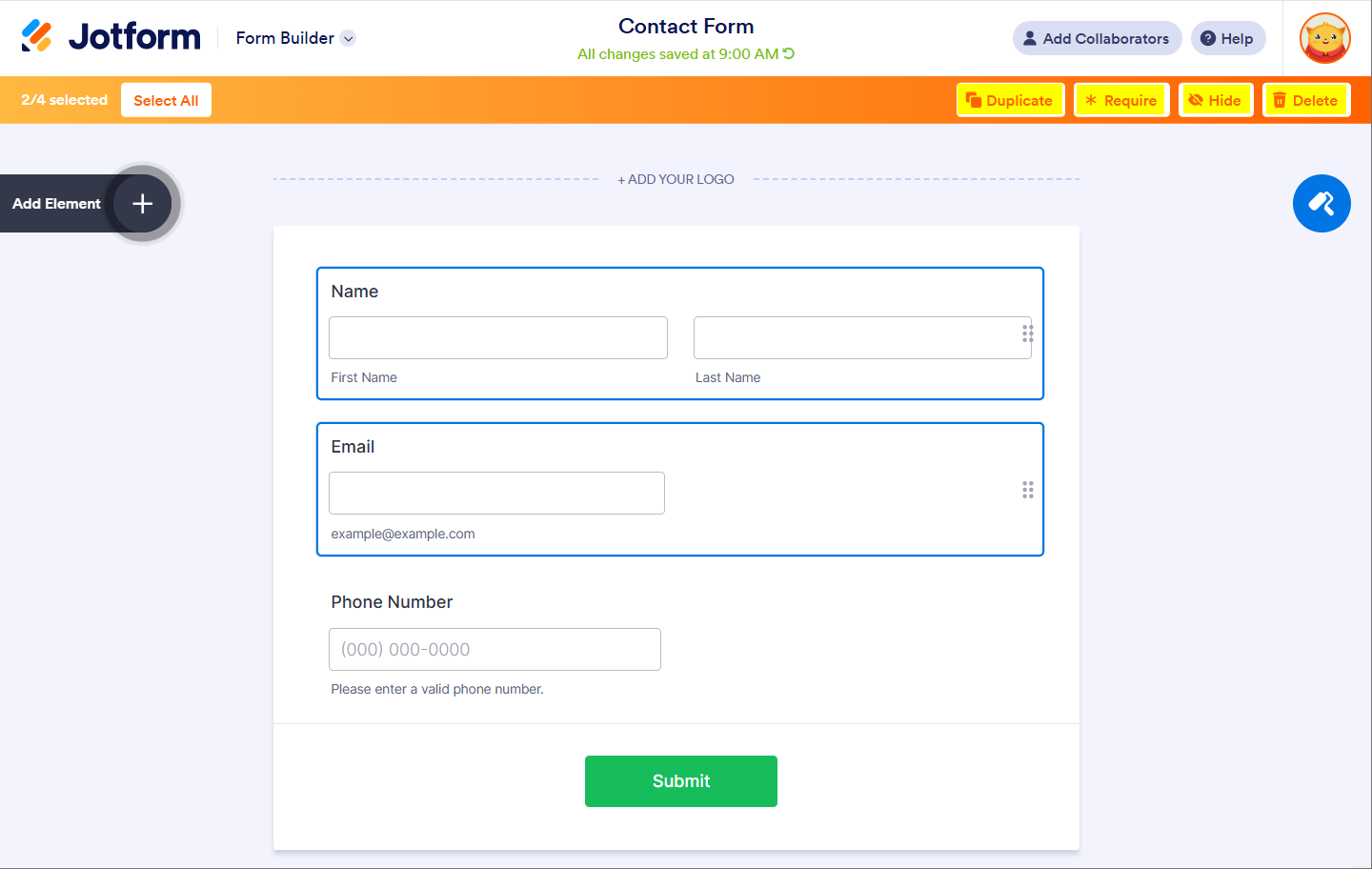Click the Jotform logo
The height and width of the screenshot is (869, 1372).
point(111,37)
